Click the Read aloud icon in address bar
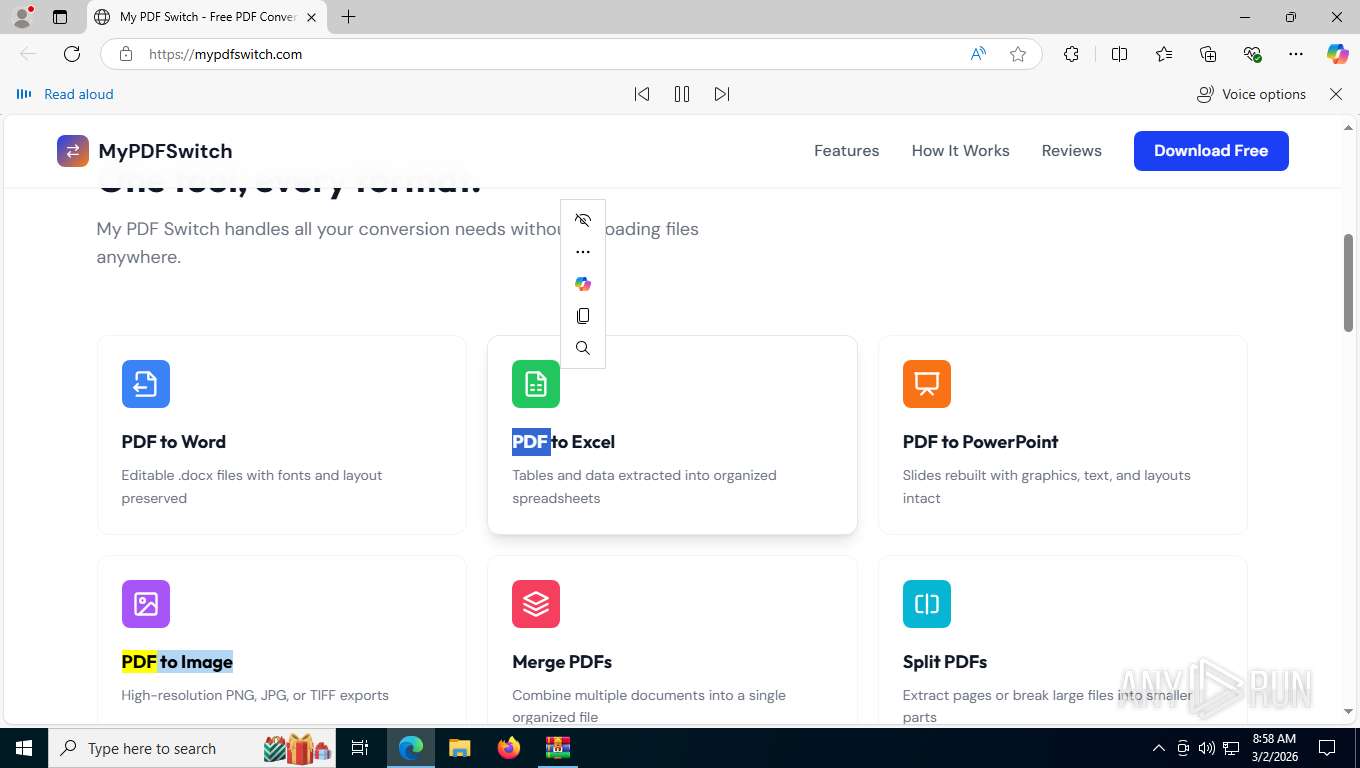Viewport: 1360px width, 768px height. pos(978,54)
